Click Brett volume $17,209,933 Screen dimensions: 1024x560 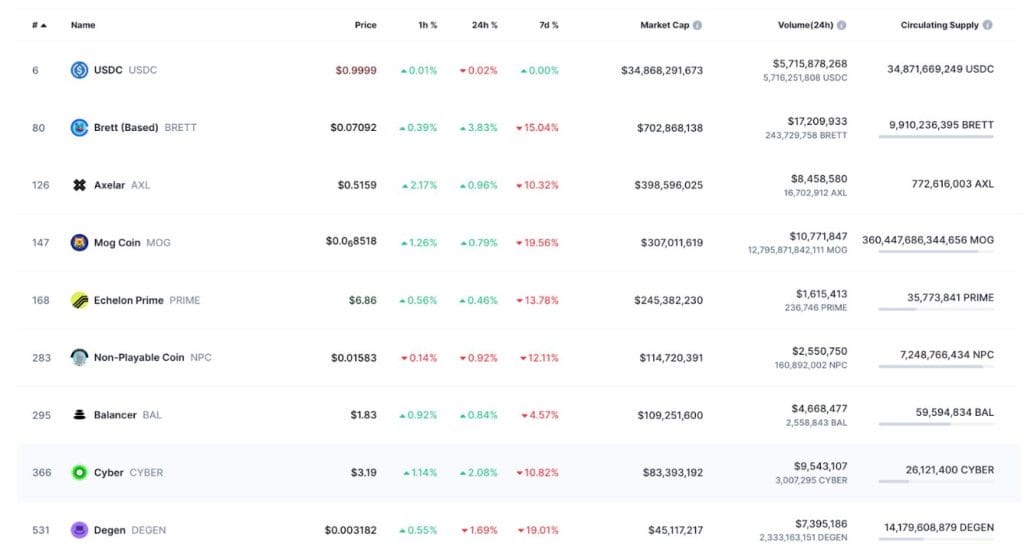pos(817,121)
